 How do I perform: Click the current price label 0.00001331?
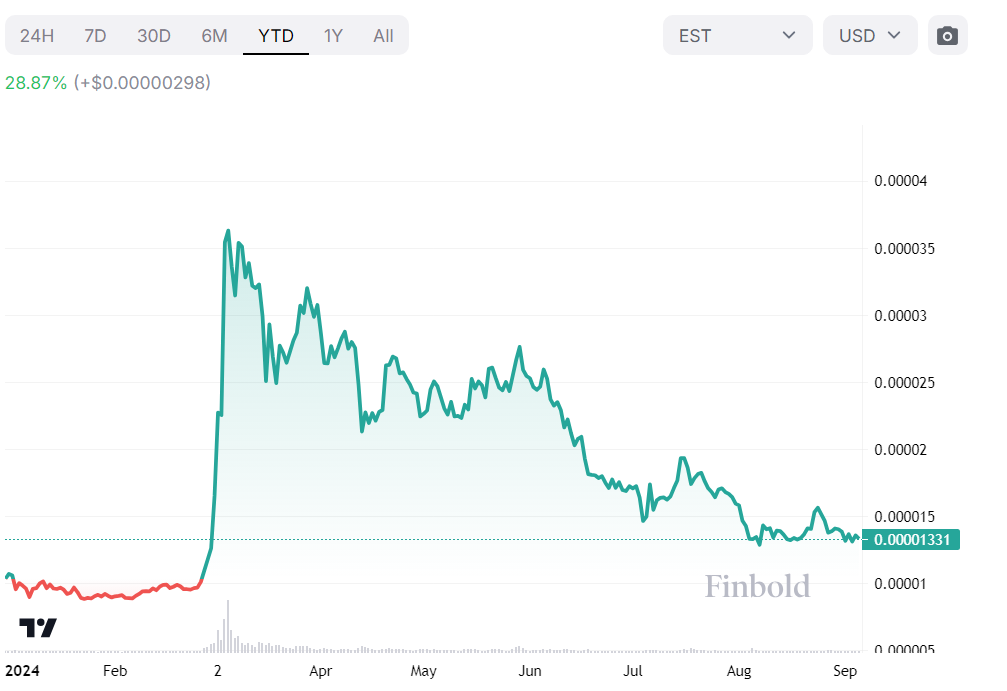pos(911,539)
